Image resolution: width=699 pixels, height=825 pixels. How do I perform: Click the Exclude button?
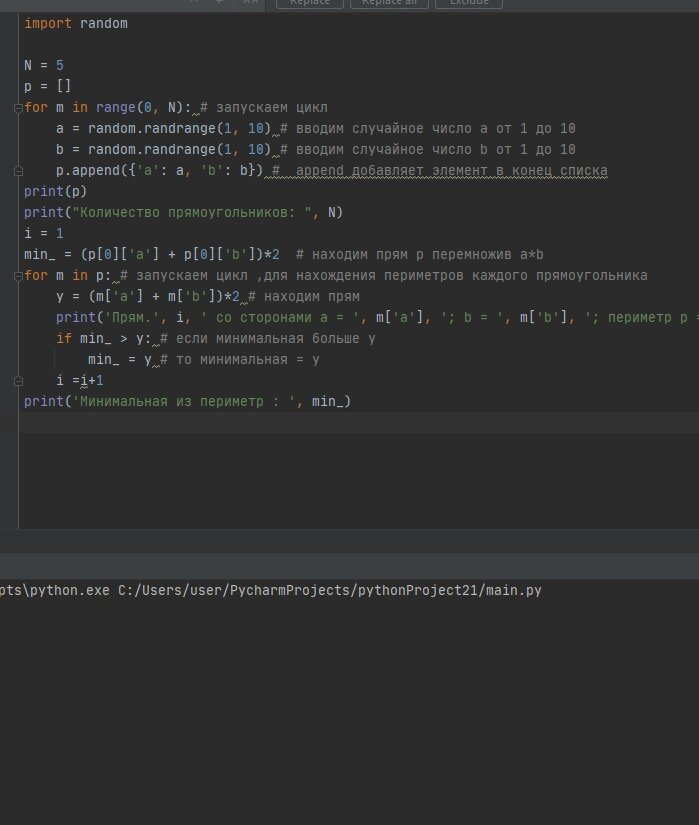click(x=469, y=3)
